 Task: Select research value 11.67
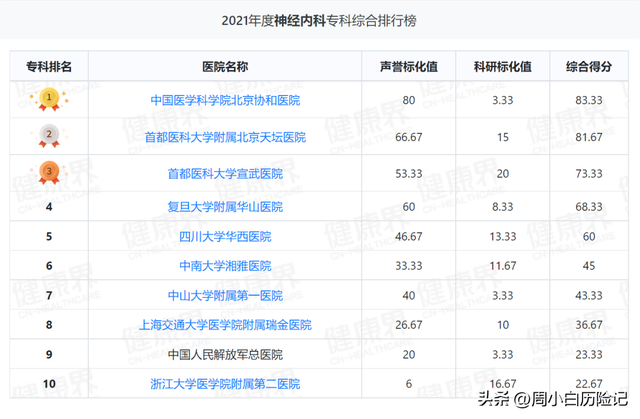(x=502, y=266)
